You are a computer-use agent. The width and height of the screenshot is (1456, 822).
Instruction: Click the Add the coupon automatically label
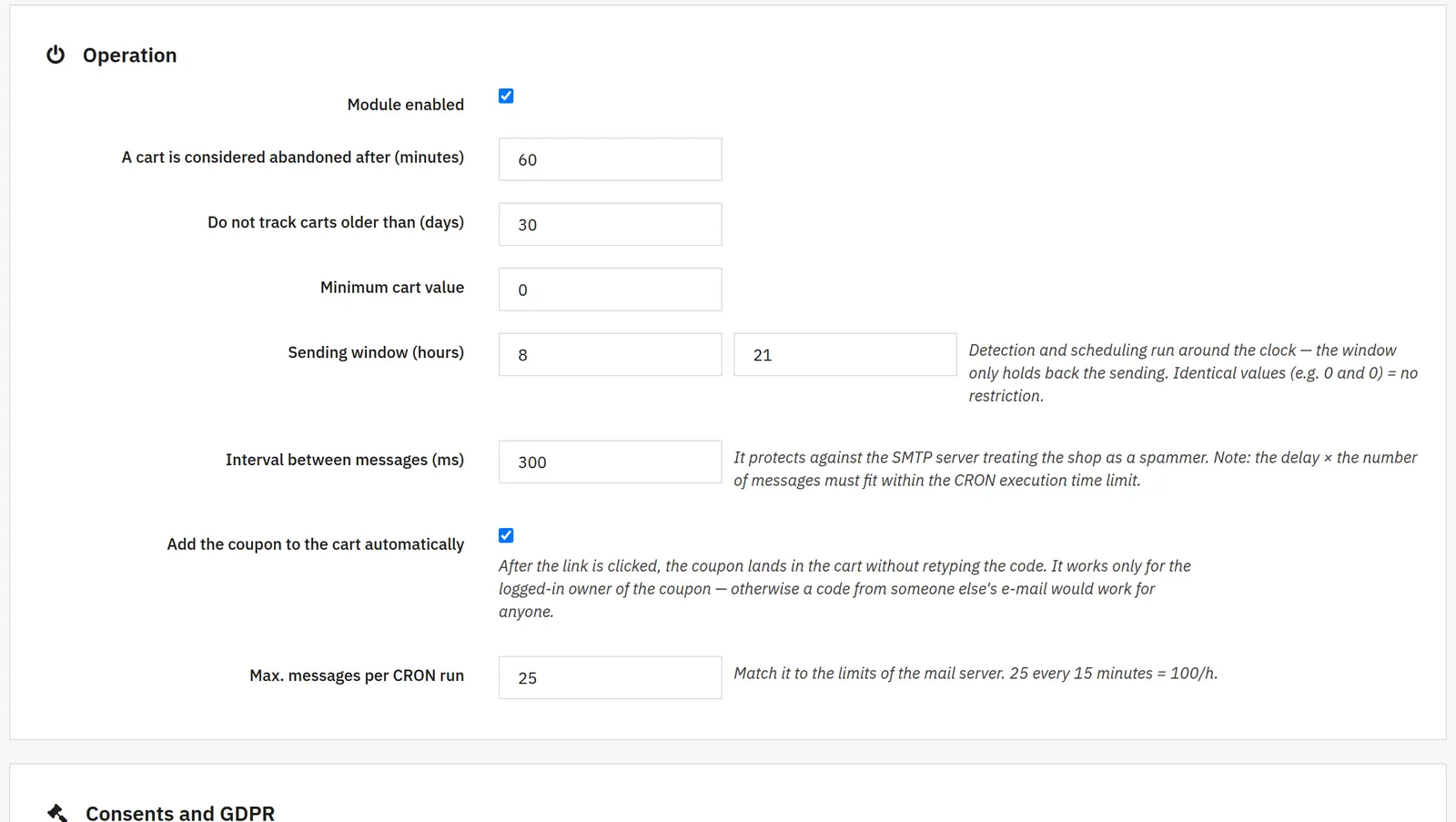point(316,544)
